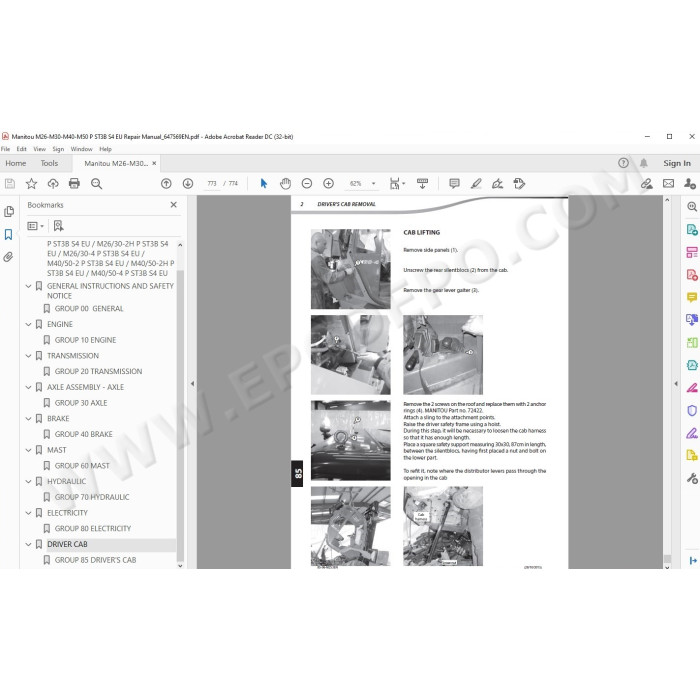Zoom out with minus icon
Screen dimensions: 700x700
coord(307,183)
